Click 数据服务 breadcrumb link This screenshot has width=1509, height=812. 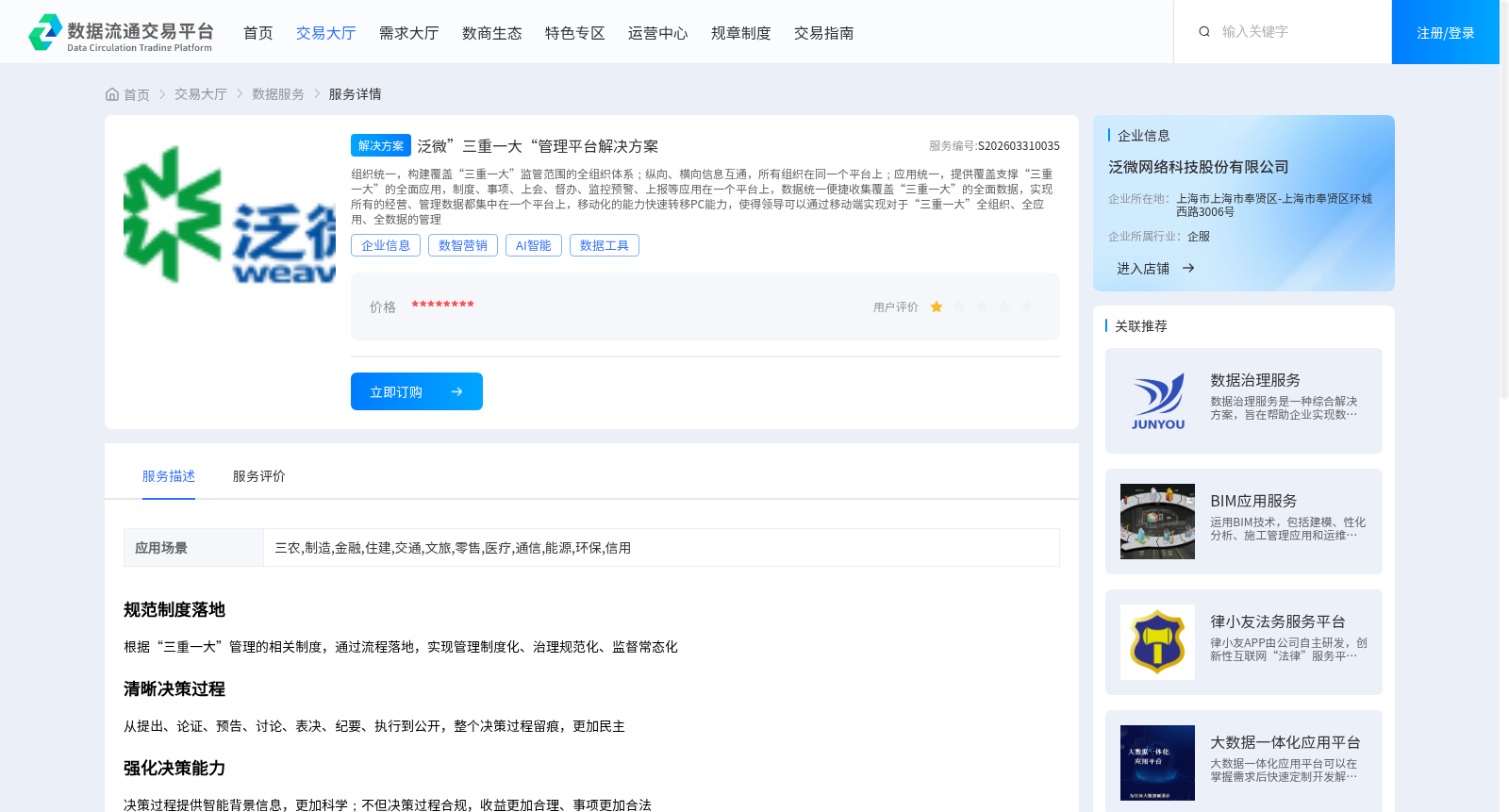[x=278, y=94]
